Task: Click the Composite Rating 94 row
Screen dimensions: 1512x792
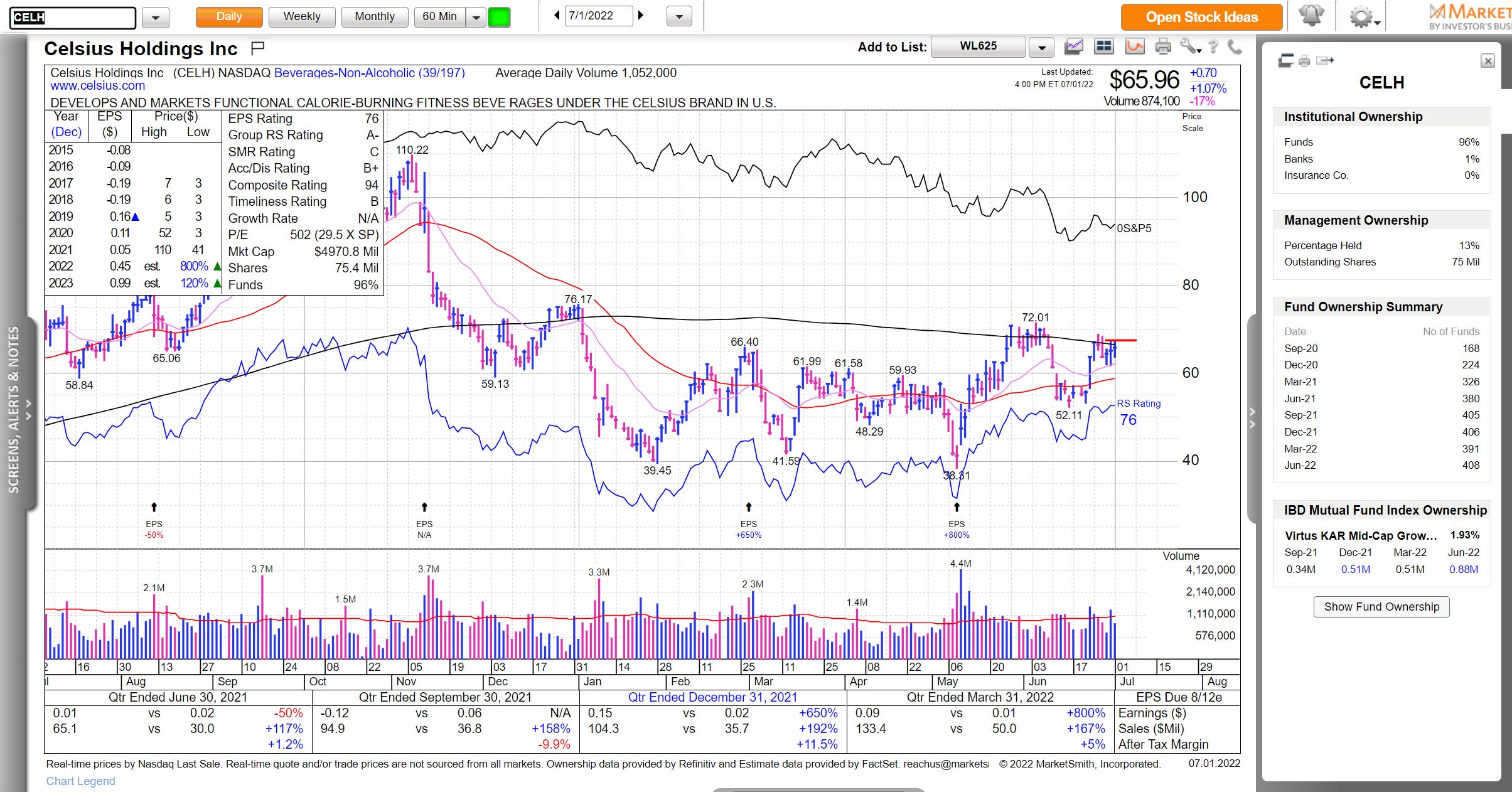Action: 303,185
